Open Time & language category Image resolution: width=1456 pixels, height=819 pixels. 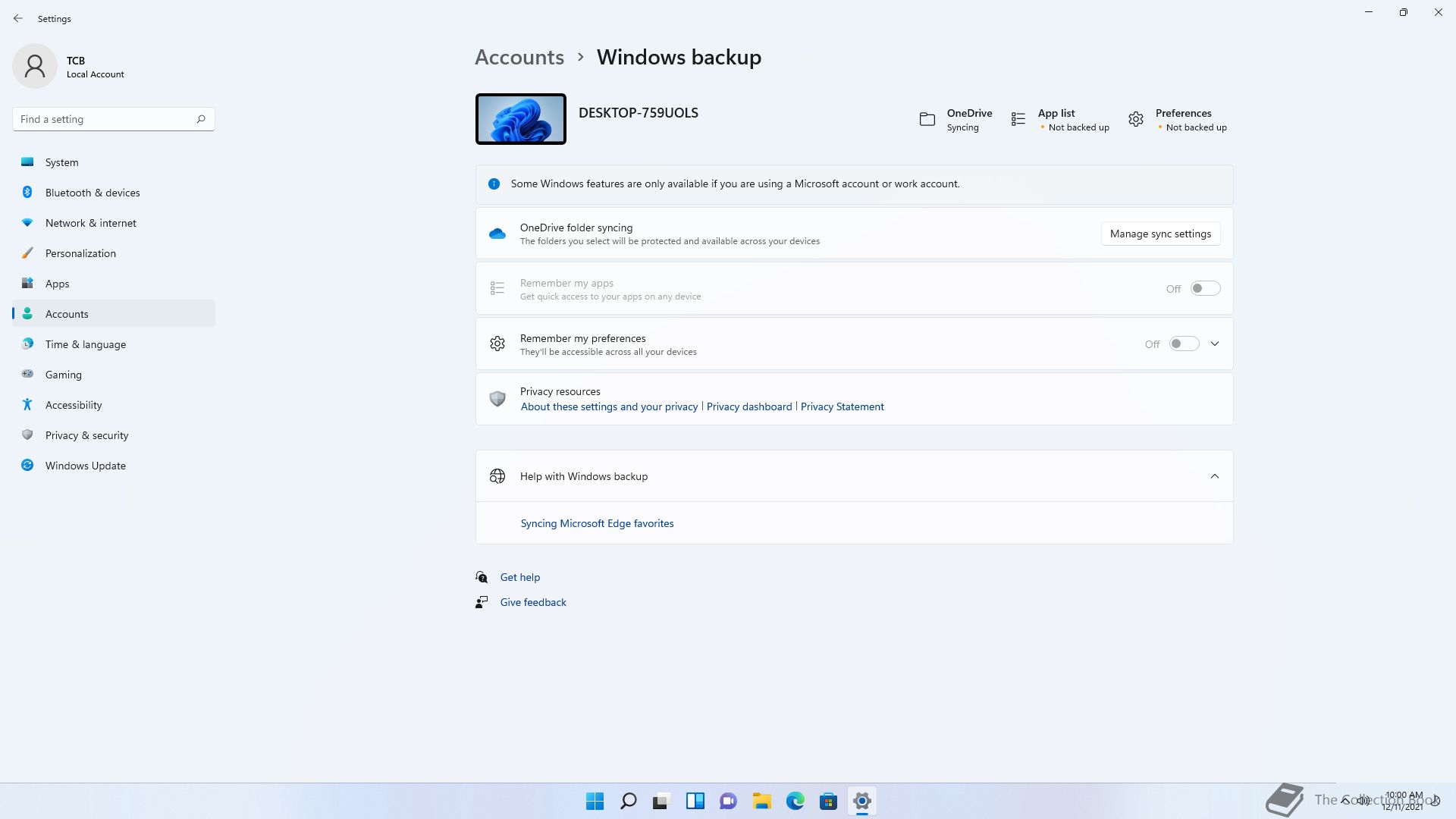[114, 344]
